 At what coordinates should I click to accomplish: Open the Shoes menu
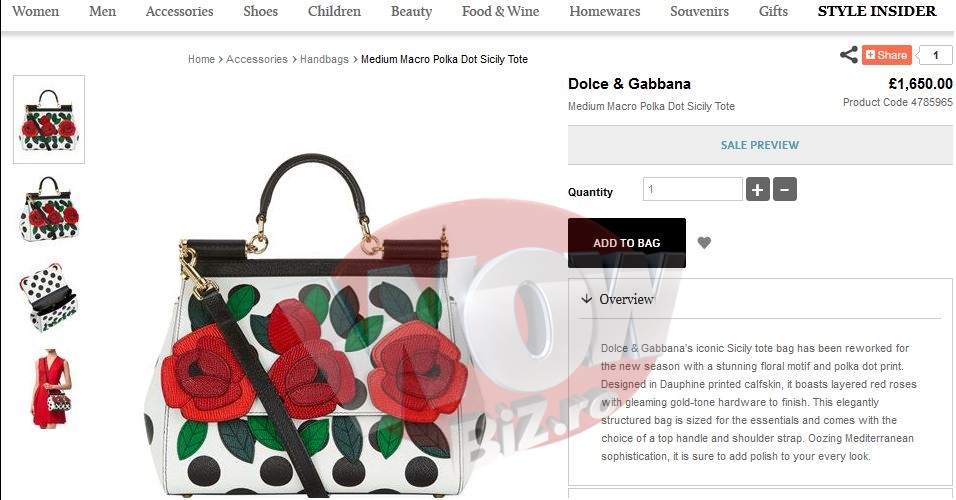tap(260, 11)
